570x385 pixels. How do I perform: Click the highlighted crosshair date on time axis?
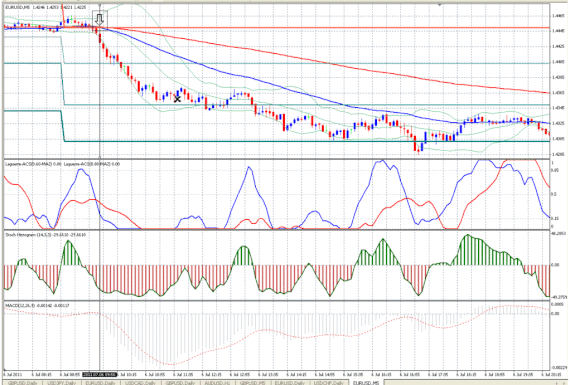pyautogui.click(x=100, y=374)
